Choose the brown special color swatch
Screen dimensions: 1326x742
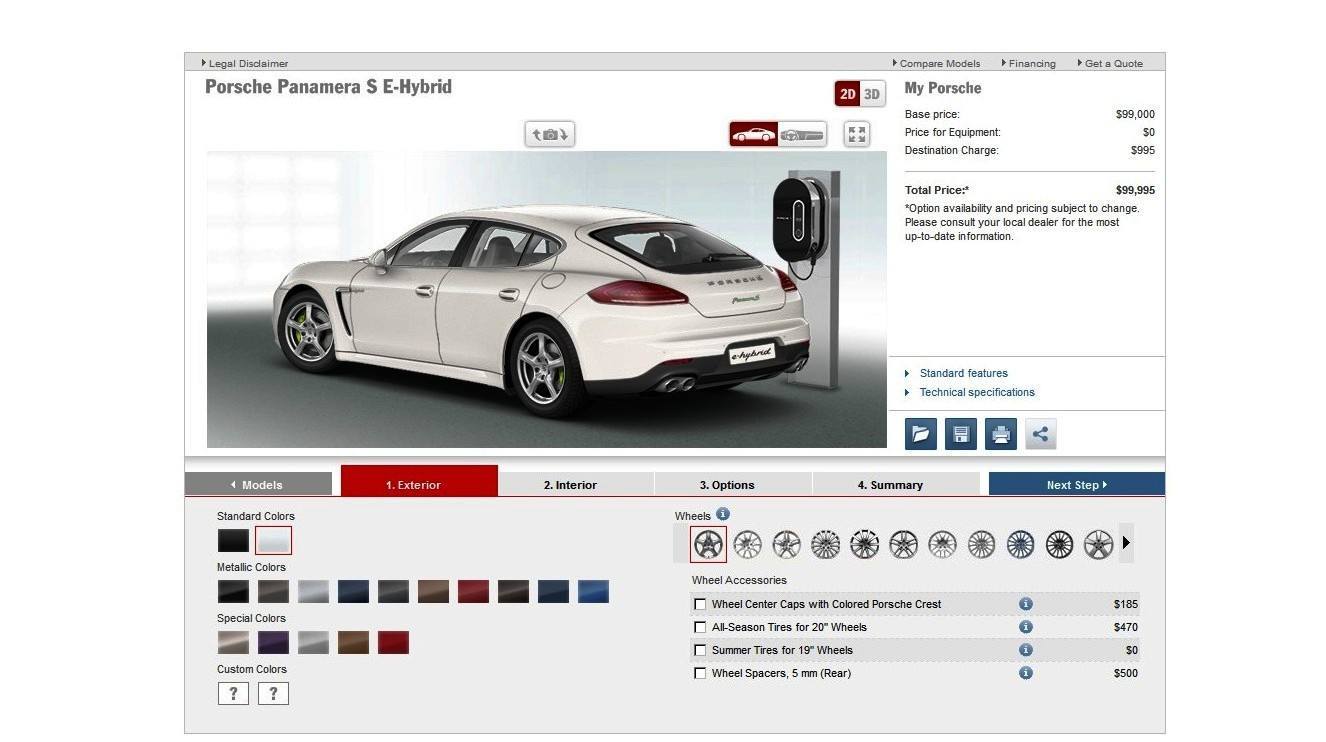[353, 643]
